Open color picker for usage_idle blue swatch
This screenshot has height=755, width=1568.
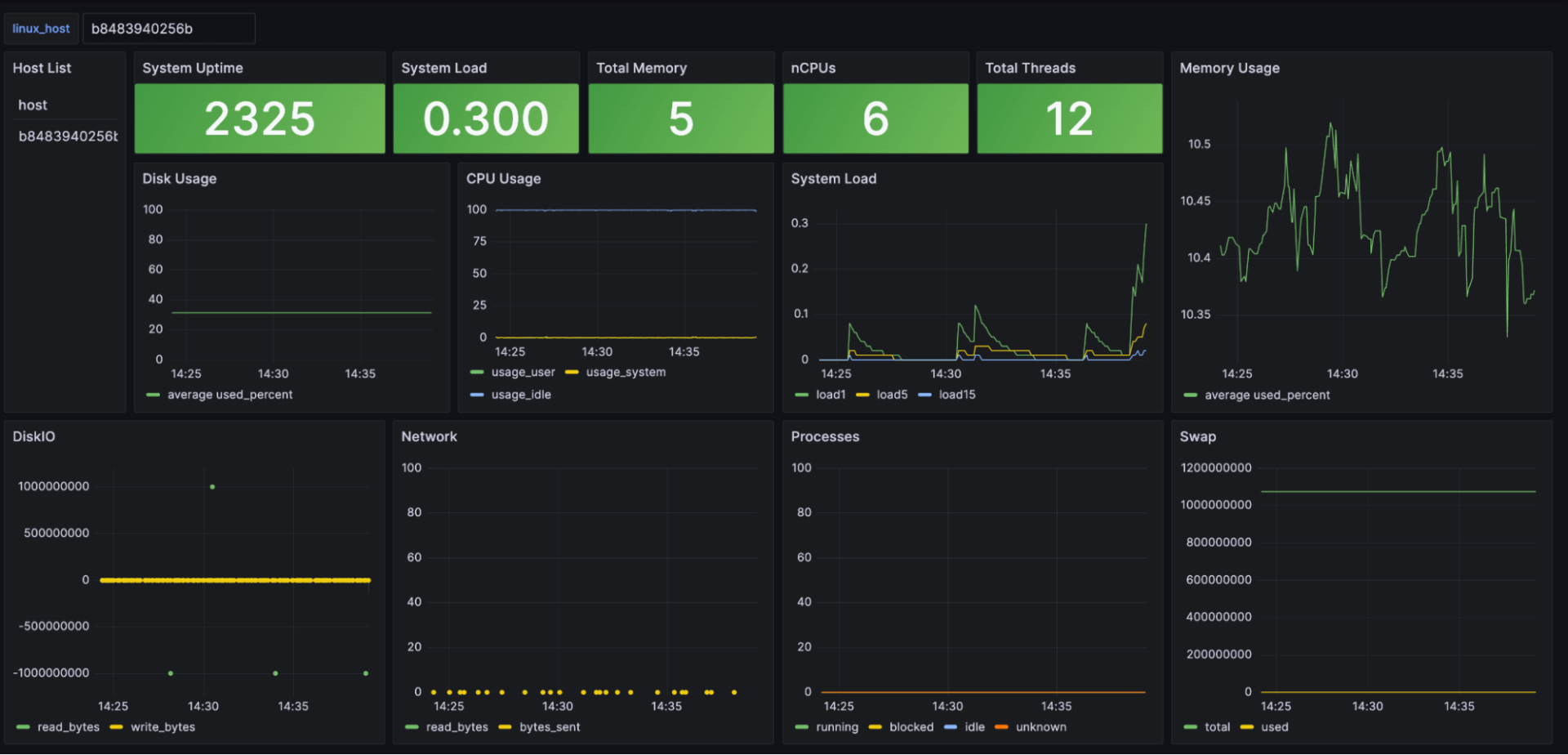click(477, 395)
